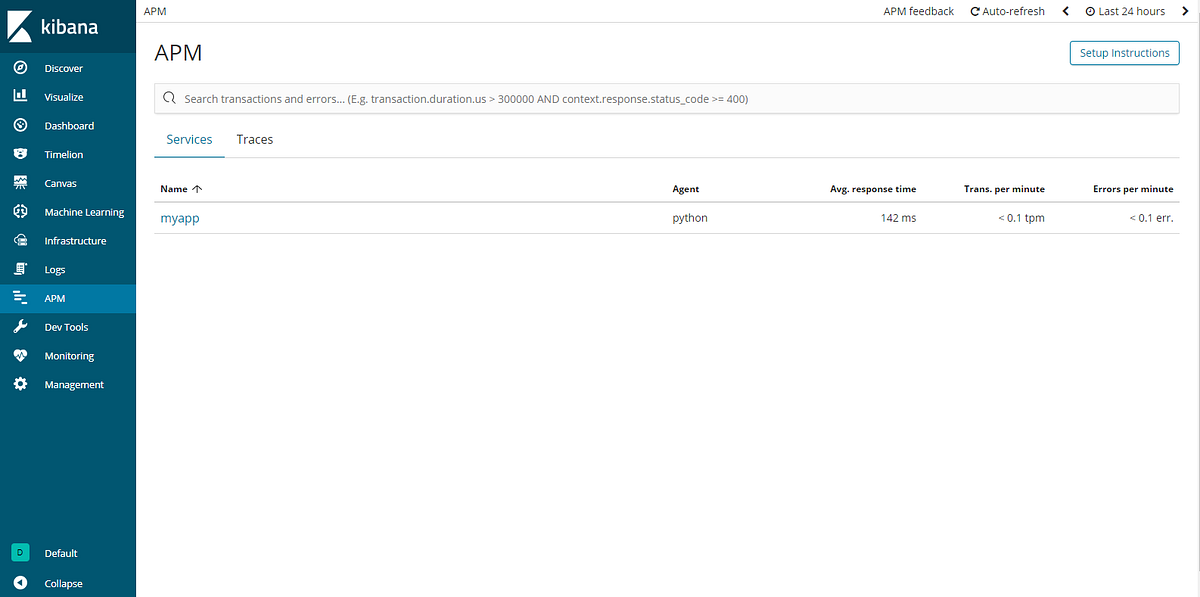1200x597 pixels.
Task: Open Dev Tools
Action: pos(68,326)
